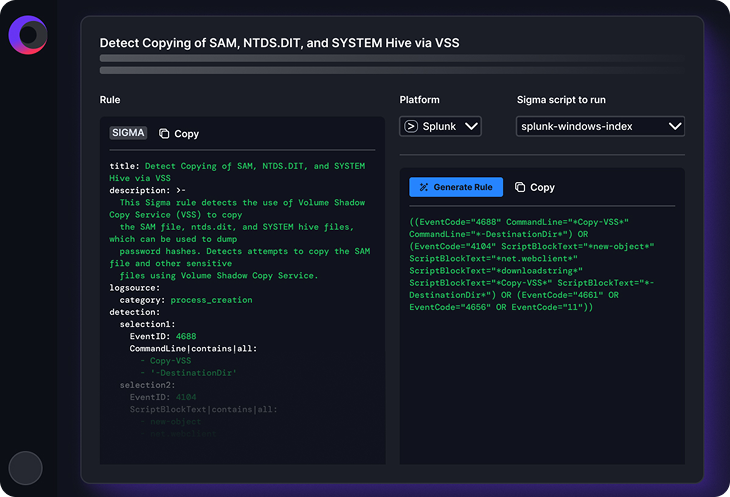
Task: Click the 'description: >-' line
Action: click(148, 190)
